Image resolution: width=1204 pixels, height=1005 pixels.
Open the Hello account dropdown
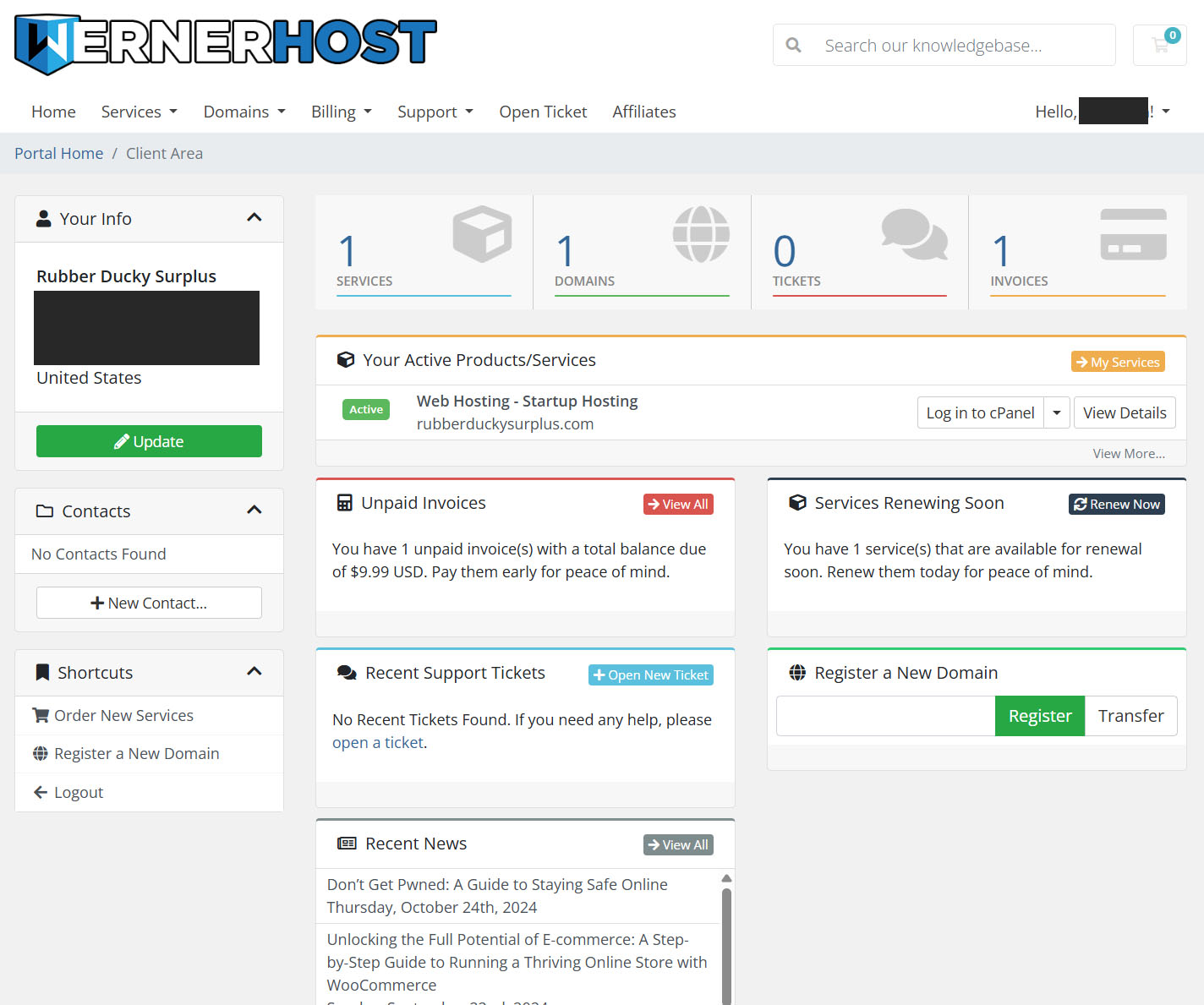1103,112
